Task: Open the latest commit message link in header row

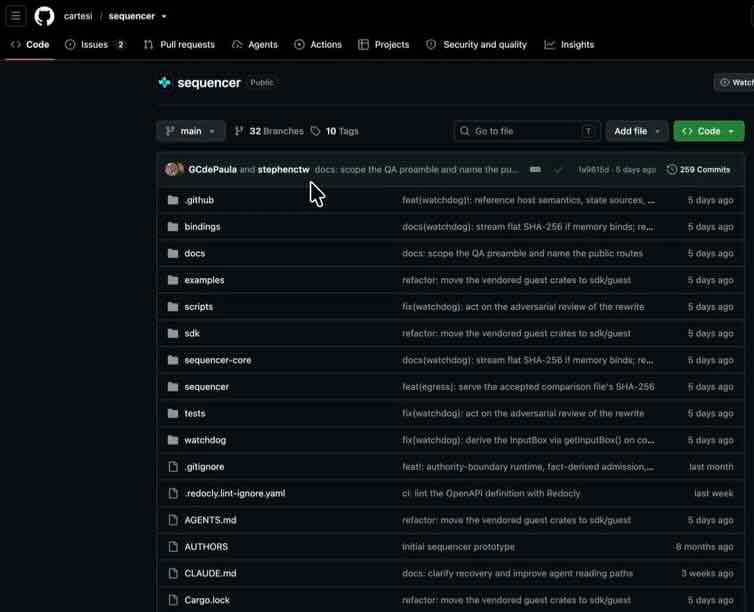Action: tap(417, 170)
